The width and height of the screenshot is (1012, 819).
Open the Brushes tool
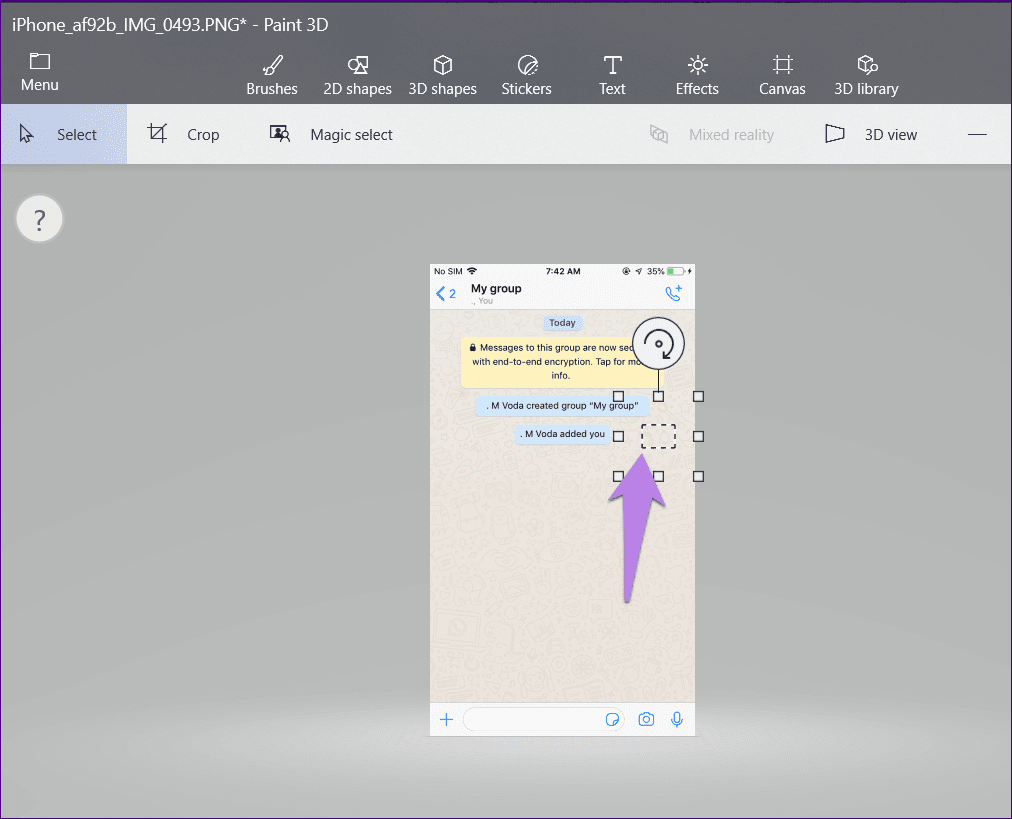[x=272, y=76]
